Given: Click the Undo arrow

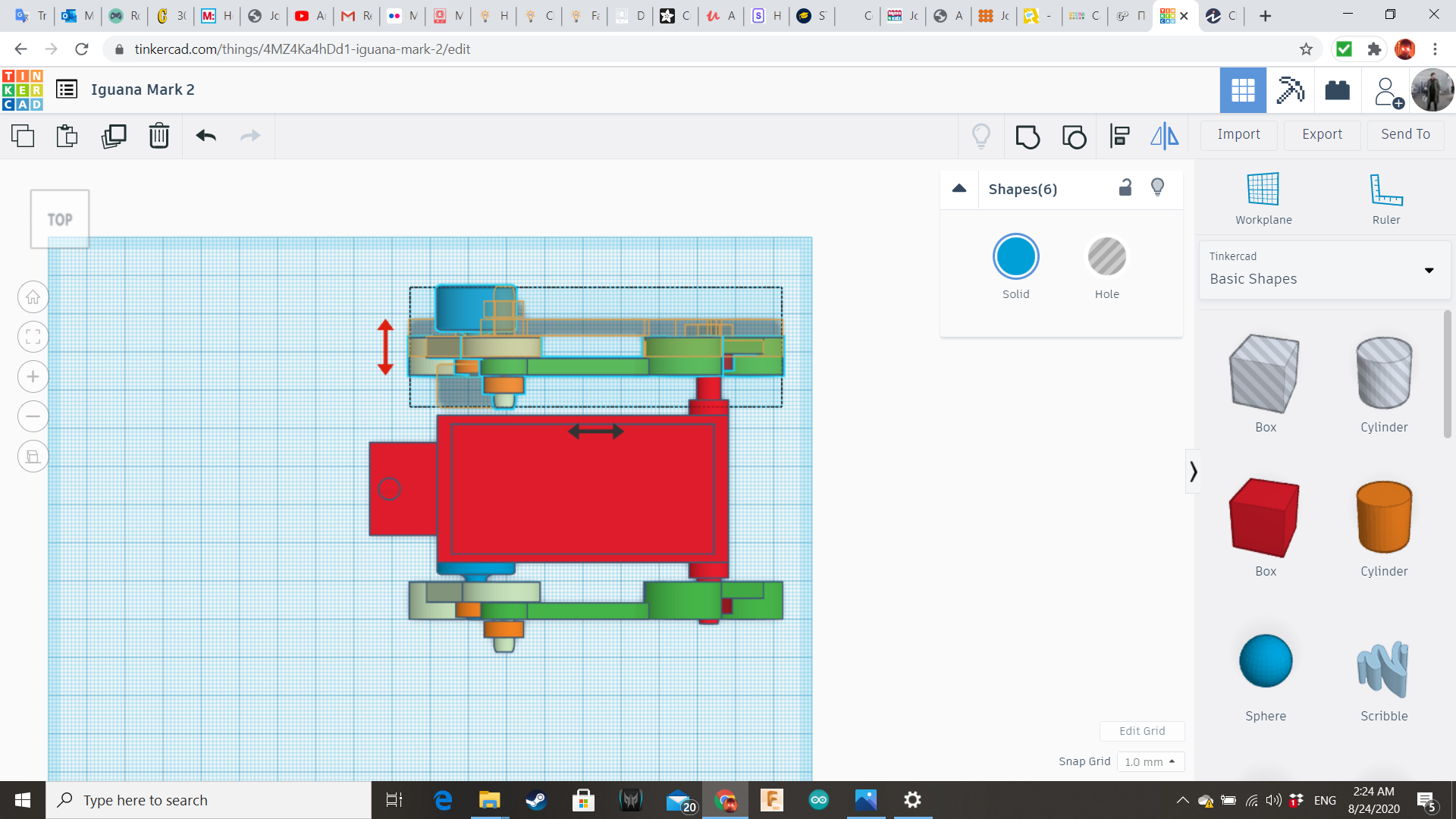Looking at the screenshot, I should click(206, 136).
